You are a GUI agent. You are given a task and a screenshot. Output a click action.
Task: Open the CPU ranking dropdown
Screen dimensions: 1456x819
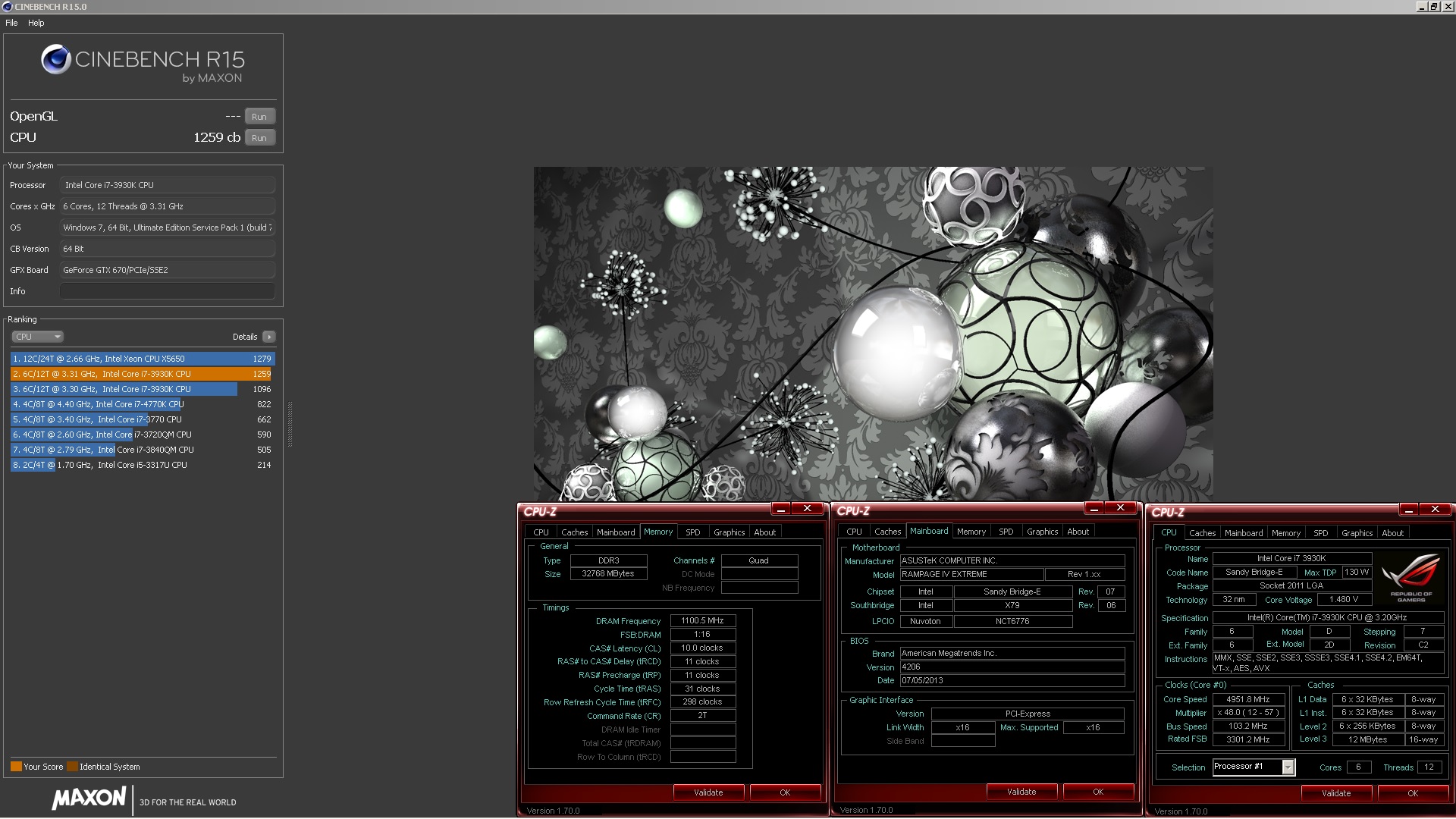tap(37, 337)
